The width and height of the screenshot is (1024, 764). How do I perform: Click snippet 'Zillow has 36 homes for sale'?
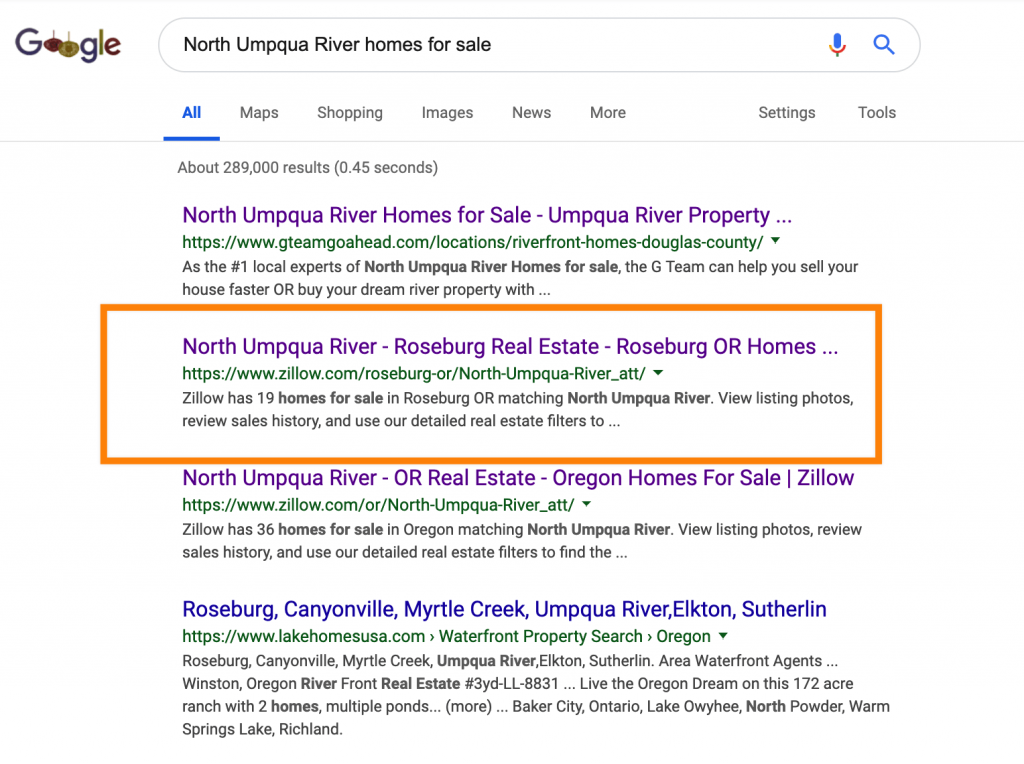pos(522,541)
